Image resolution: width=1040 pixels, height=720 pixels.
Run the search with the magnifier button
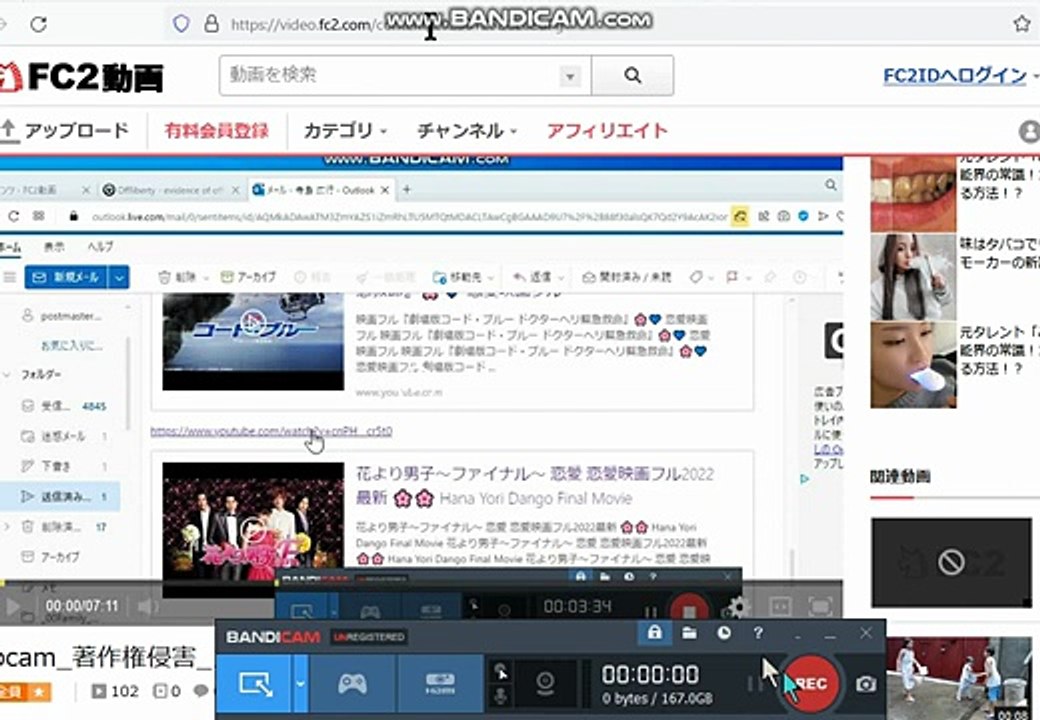[x=632, y=76]
